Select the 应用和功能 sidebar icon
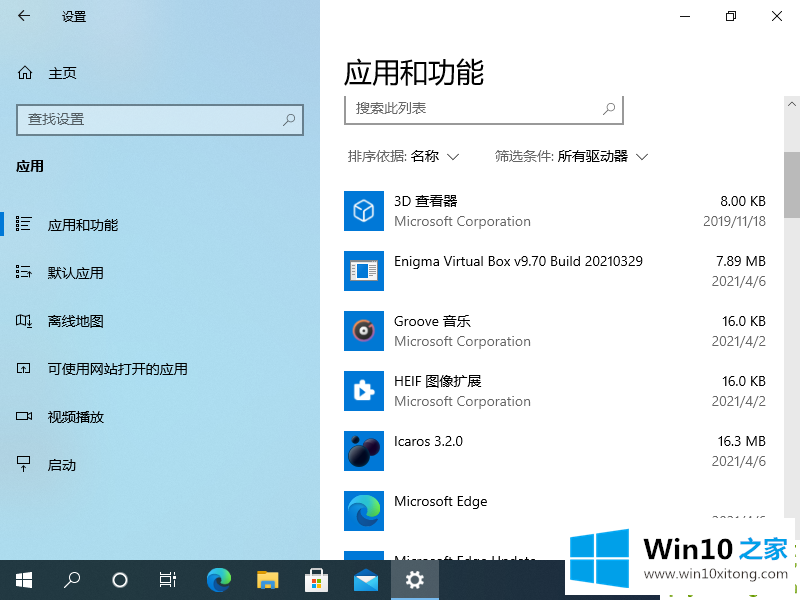This screenshot has height=600, width=800. click(23, 224)
